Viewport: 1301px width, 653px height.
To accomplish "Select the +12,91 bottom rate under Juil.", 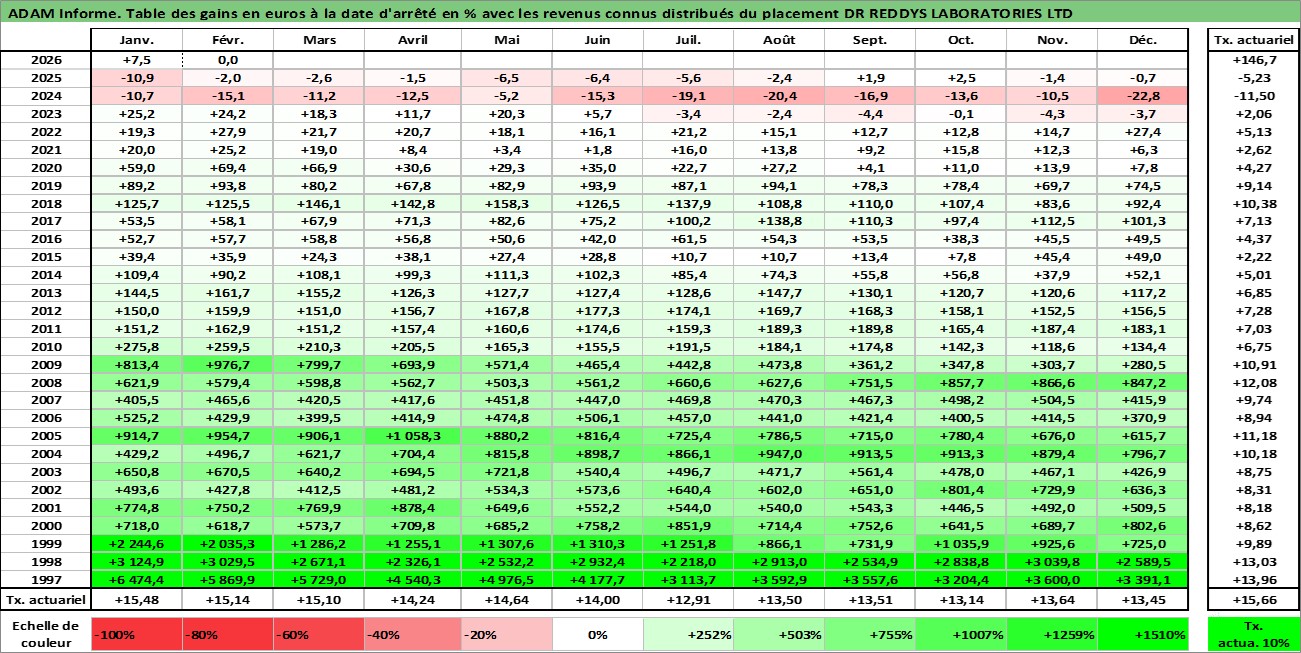I will 689,600.
